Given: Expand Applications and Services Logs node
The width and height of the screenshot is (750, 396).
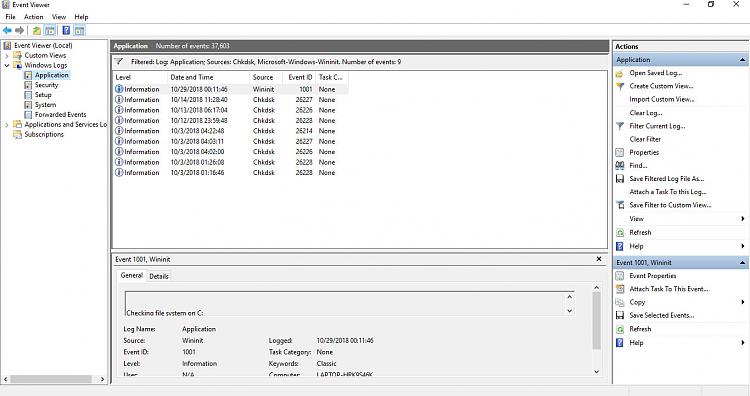Looking at the screenshot, I should coord(7,125).
